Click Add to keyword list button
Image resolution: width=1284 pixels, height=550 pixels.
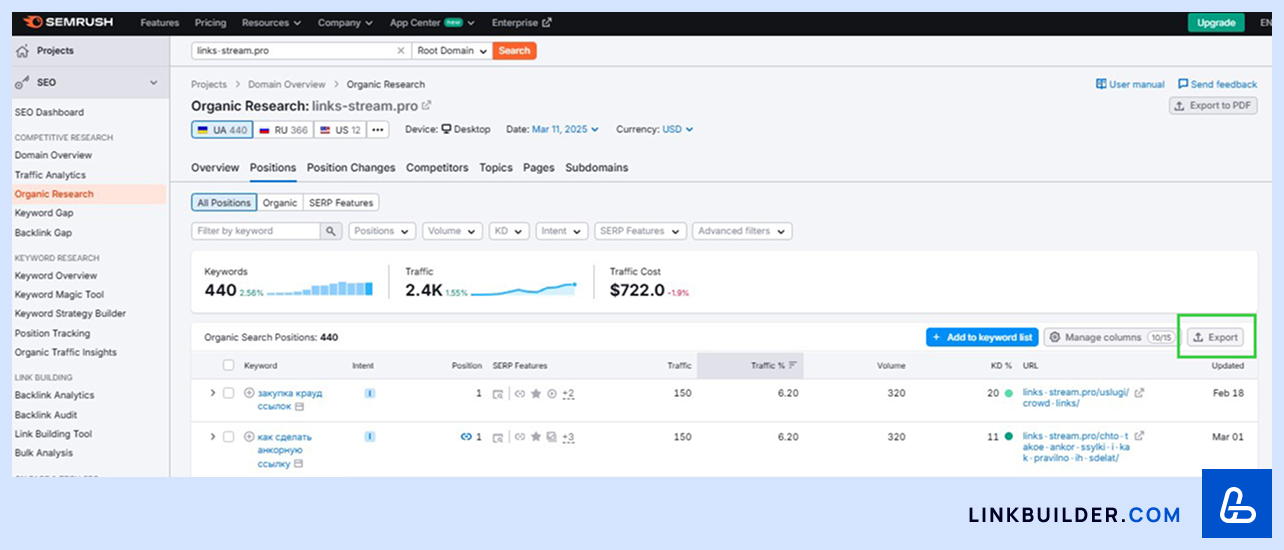[982, 338]
